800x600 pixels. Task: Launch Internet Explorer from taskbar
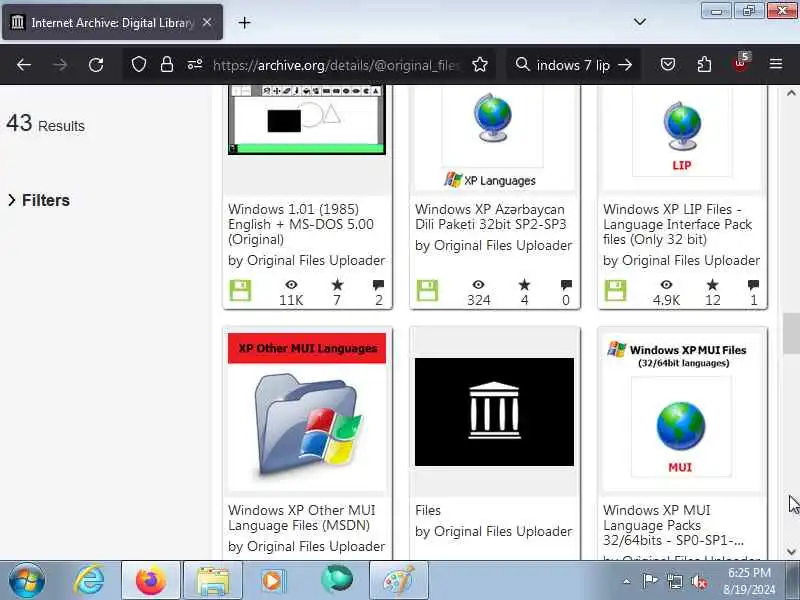point(89,580)
